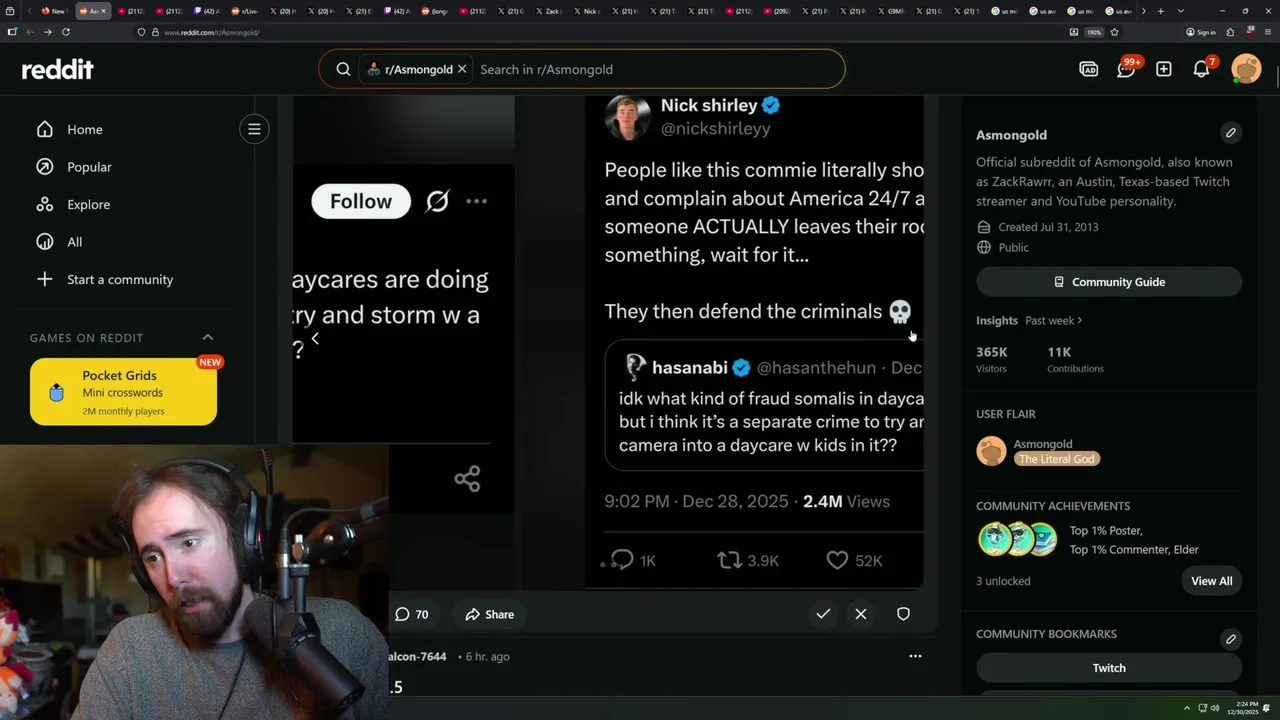The width and height of the screenshot is (1280, 720).
Task: Click View All achievements button
Action: point(1211,581)
